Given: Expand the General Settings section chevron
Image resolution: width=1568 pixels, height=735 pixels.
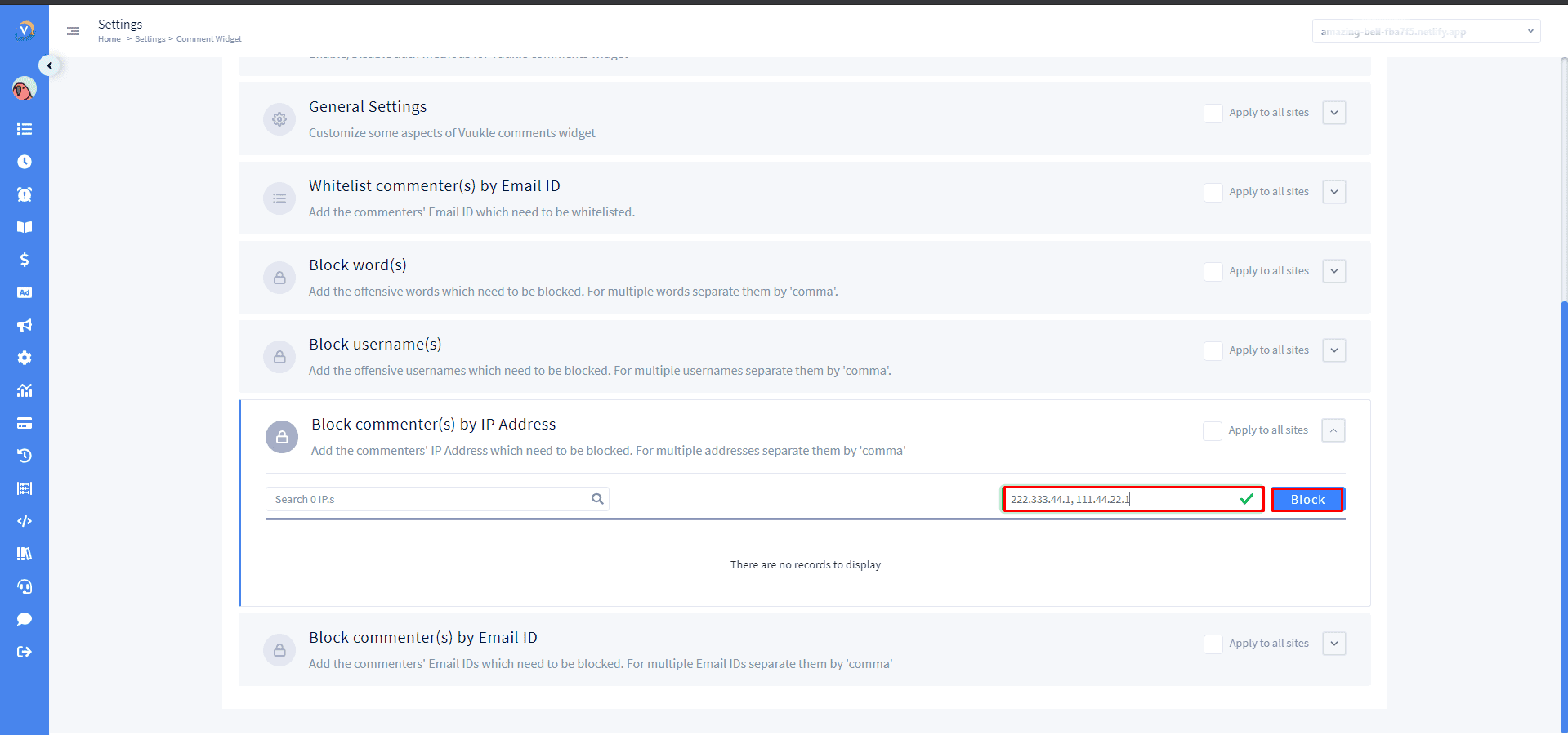Looking at the screenshot, I should pyautogui.click(x=1334, y=113).
